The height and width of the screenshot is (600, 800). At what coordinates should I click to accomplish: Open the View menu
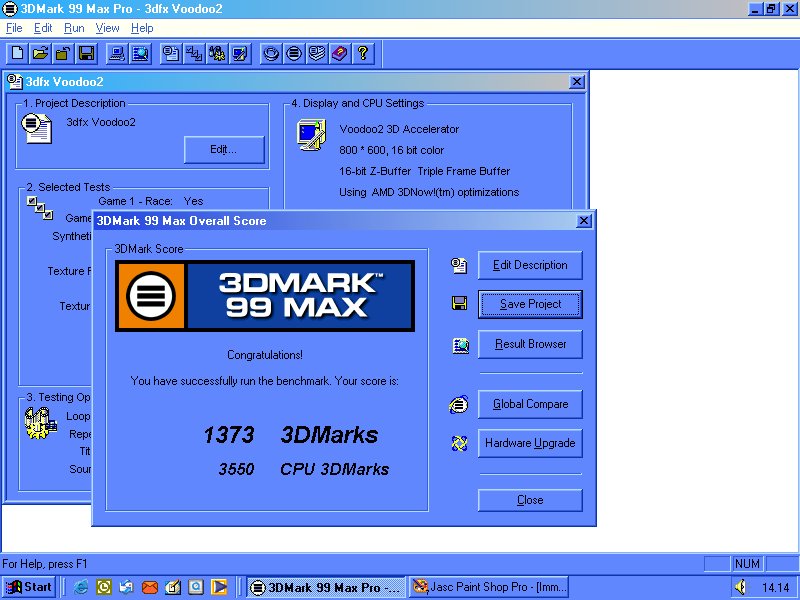tap(107, 28)
